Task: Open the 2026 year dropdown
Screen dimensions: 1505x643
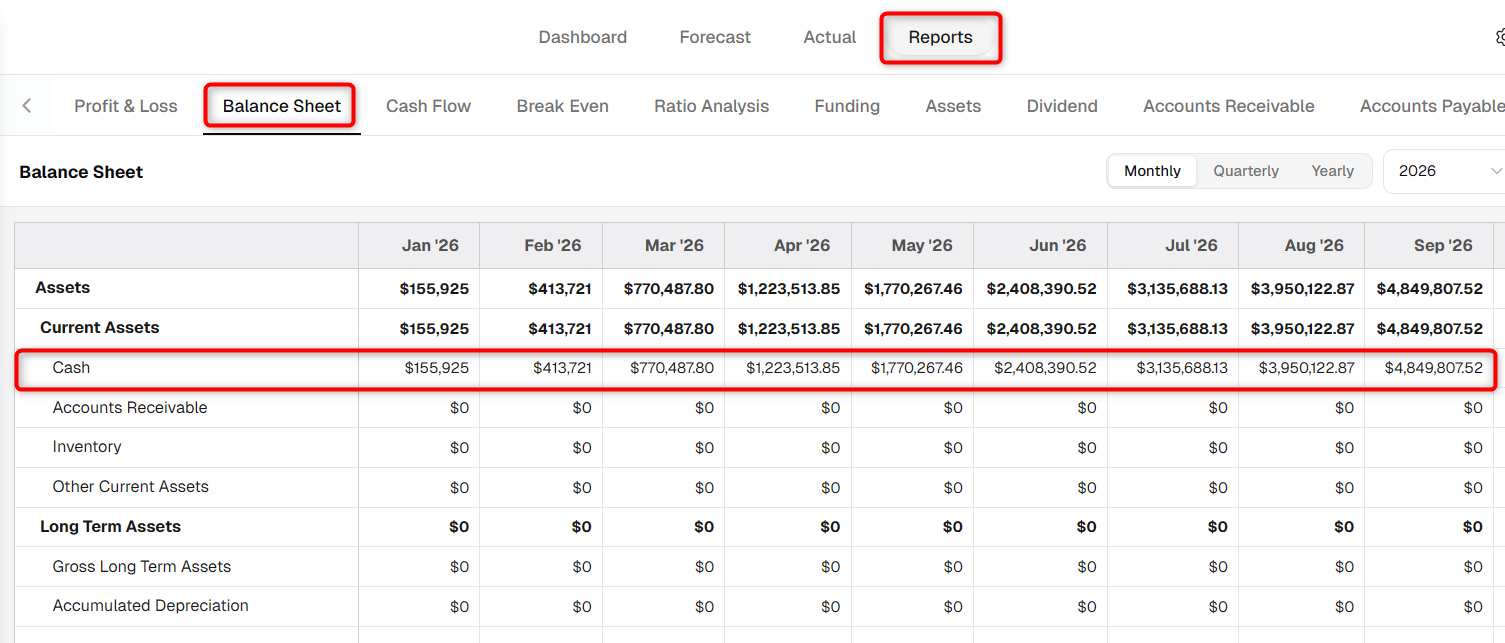Action: 1444,171
